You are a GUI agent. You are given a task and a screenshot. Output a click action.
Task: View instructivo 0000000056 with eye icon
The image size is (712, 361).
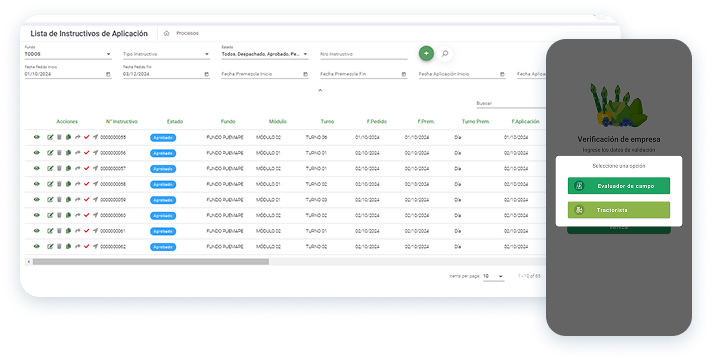pyautogui.click(x=37, y=153)
